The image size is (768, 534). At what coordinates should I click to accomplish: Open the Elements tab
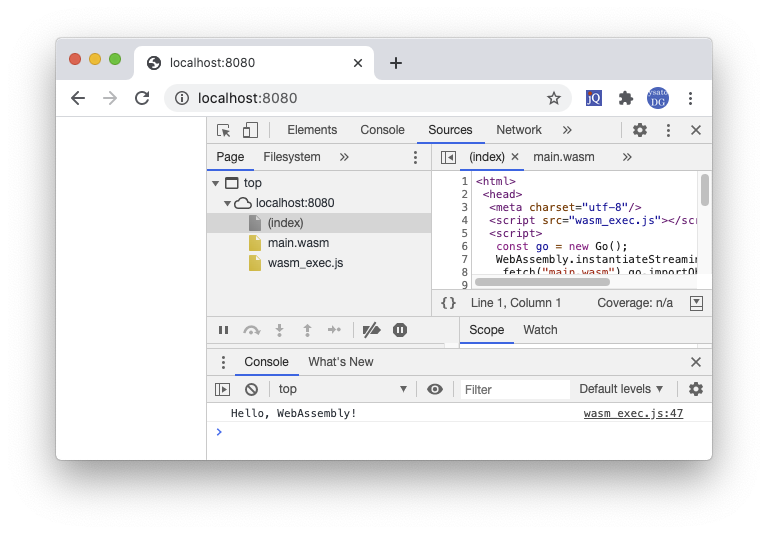[312, 130]
